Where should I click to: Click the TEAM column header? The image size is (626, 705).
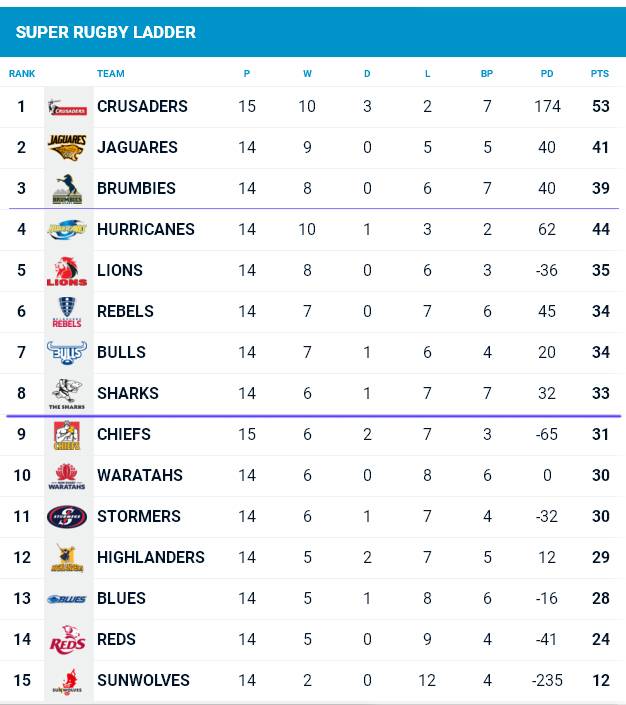pyautogui.click(x=111, y=74)
